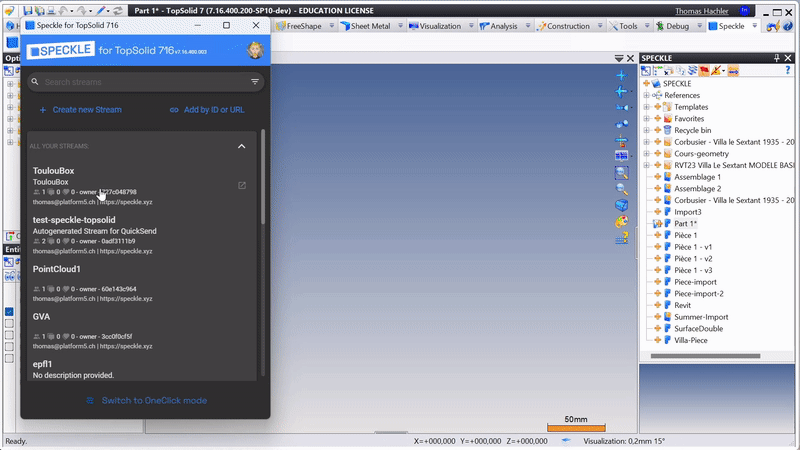800x450 pixels.
Task: Open the Visualization tab
Action: (x=435, y=26)
